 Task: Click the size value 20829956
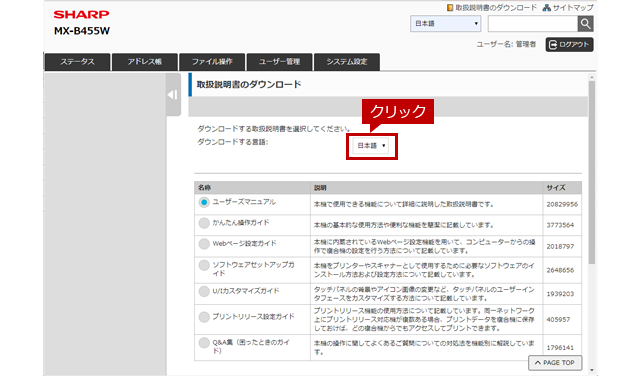(x=562, y=205)
